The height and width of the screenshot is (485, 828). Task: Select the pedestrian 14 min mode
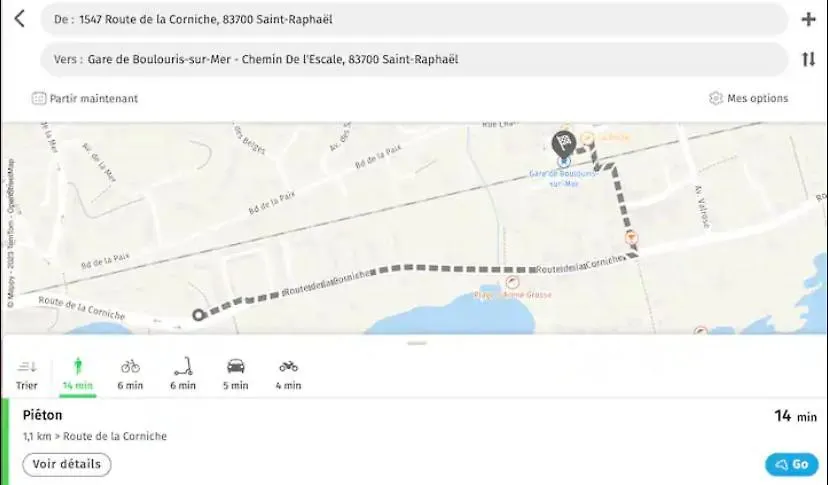pyautogui.click(x=78, y=374)
